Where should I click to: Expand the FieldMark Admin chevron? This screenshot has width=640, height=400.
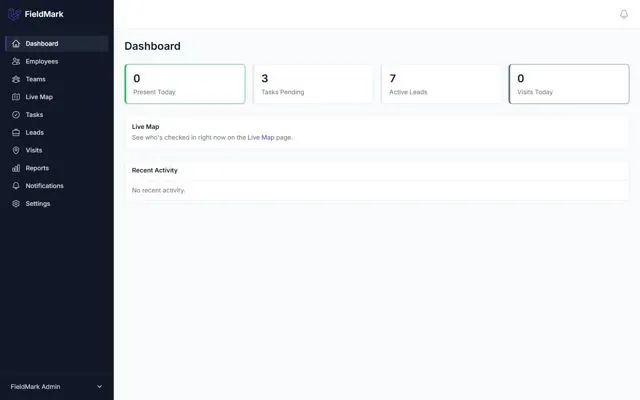coord(99,387)
